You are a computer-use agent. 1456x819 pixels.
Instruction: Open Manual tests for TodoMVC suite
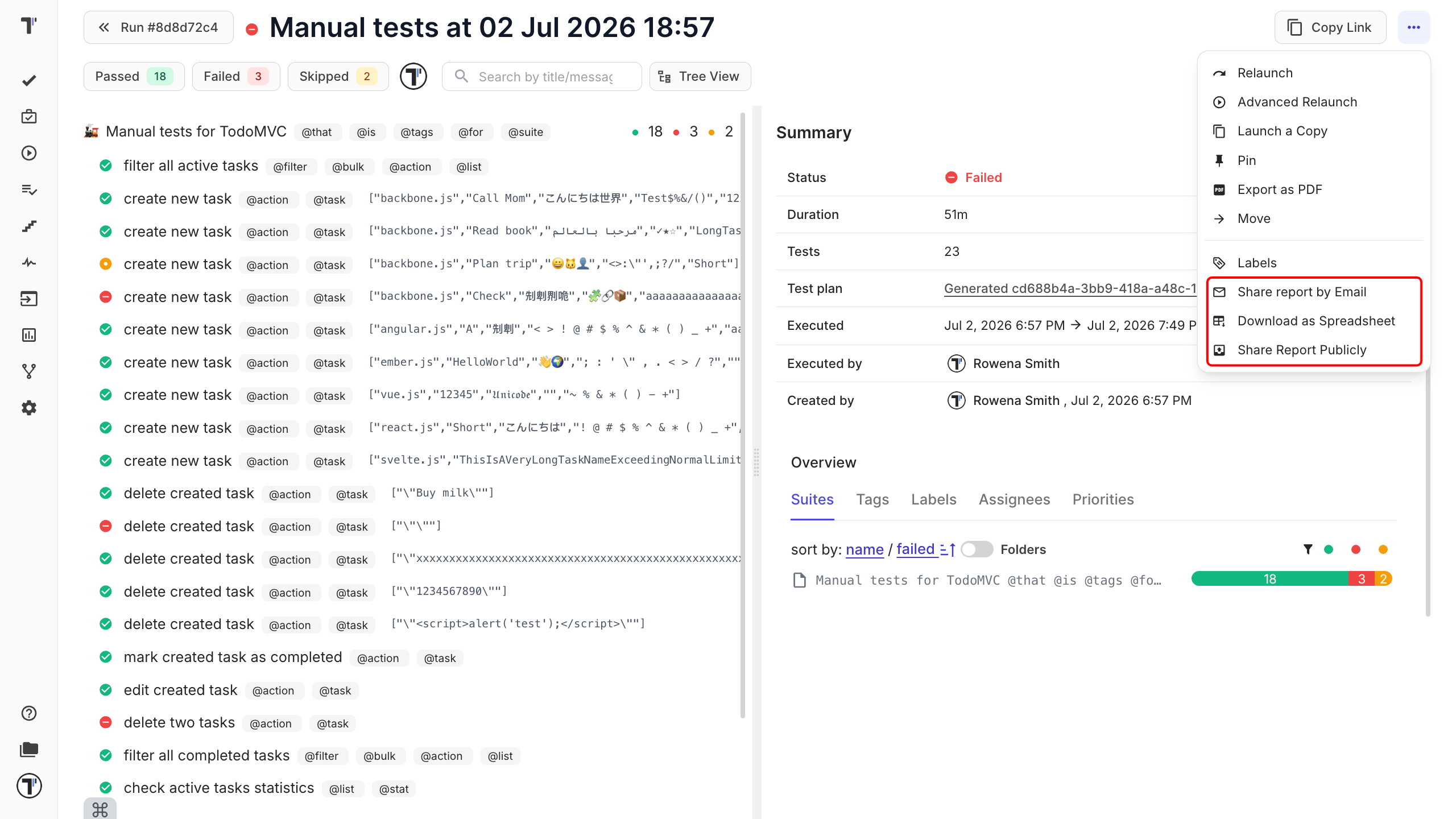(196, 132)
